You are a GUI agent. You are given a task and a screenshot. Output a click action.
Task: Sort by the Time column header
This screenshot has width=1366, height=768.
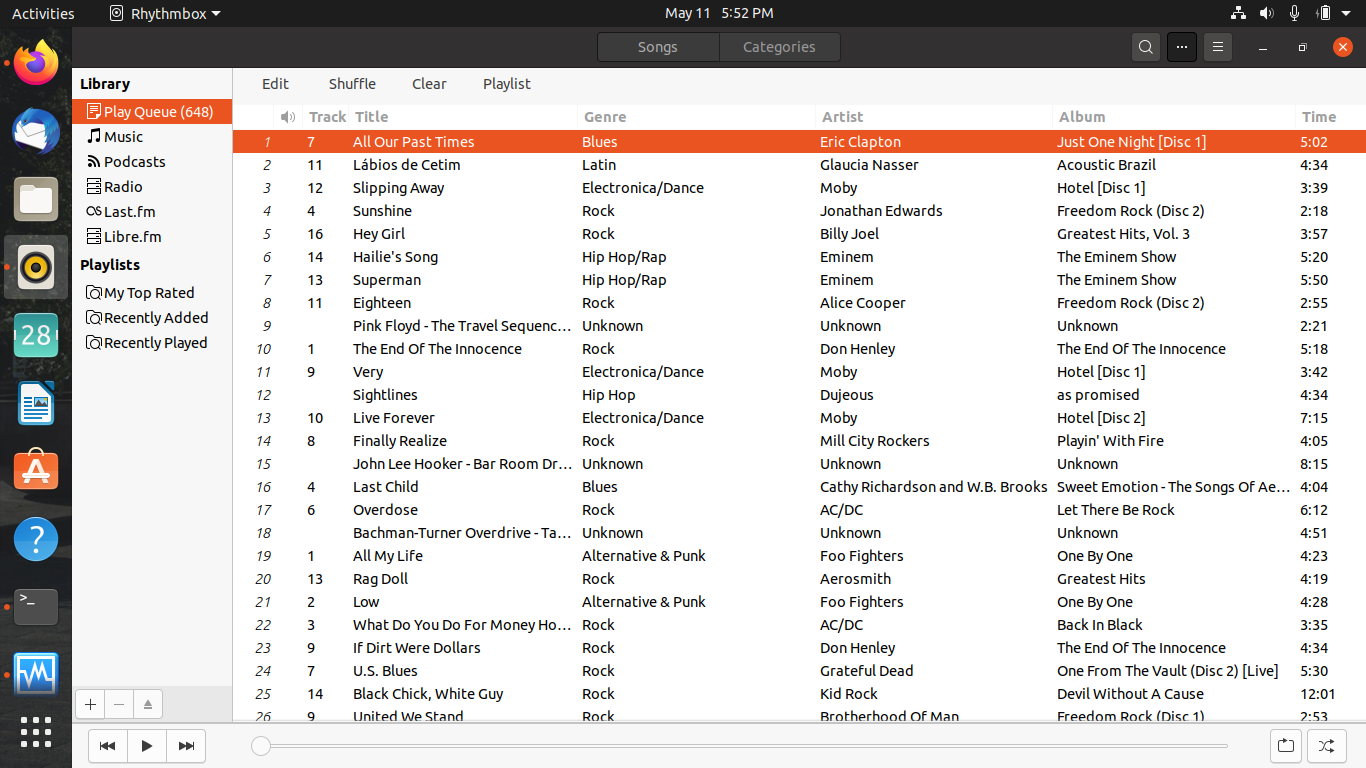point(1330,117)
